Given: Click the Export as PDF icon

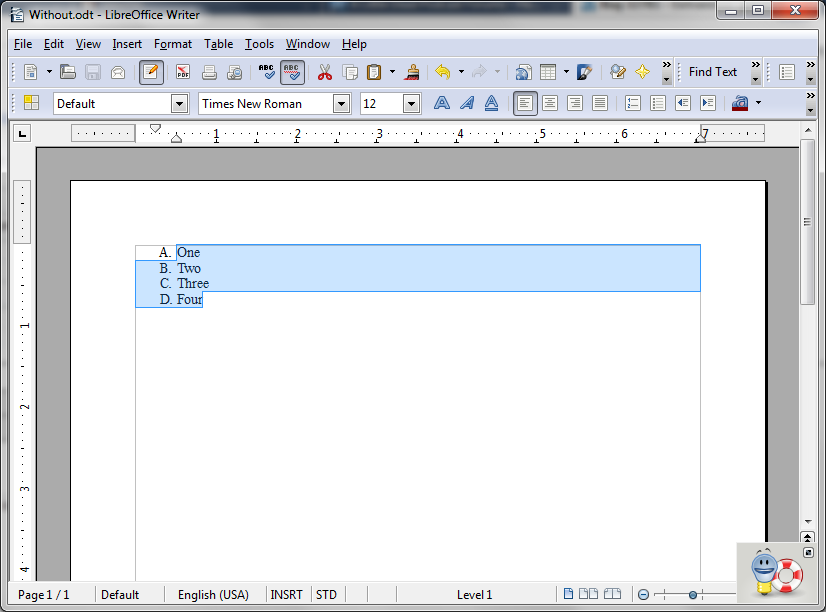Looking at the screenshot, I should [x=183, y=72].
